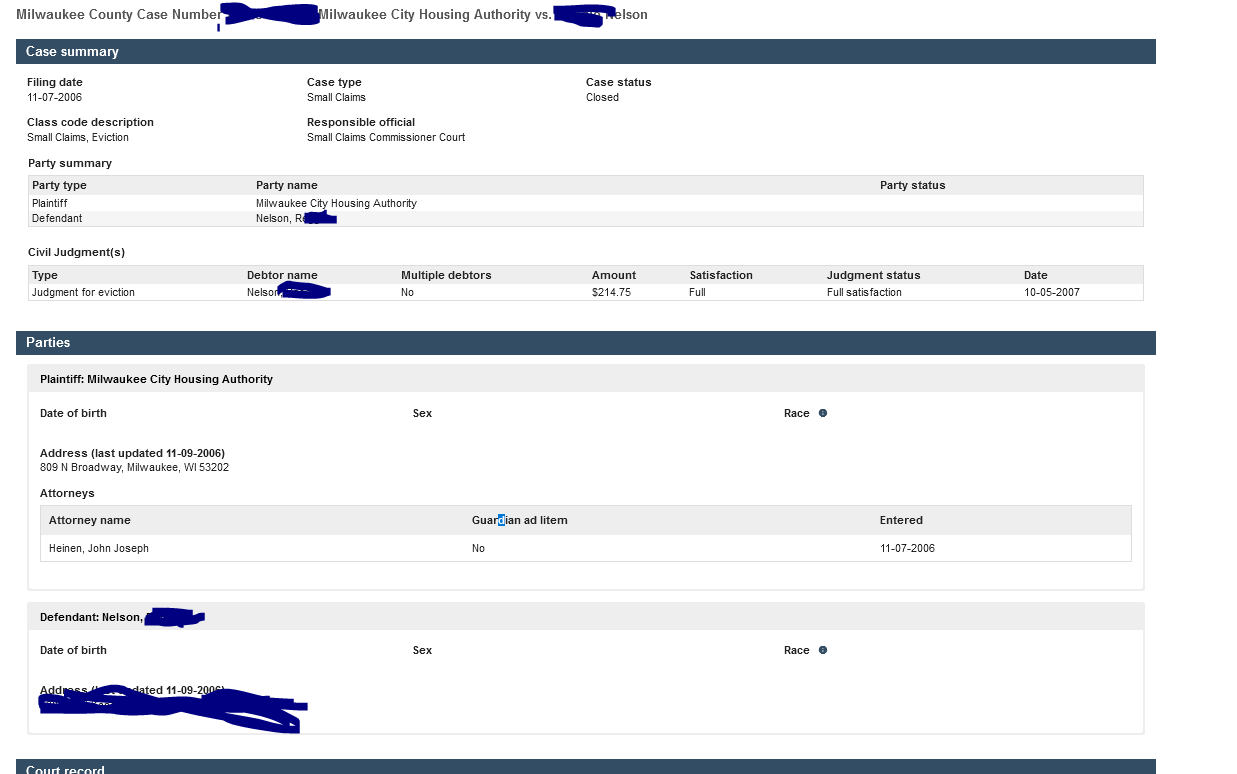Click the Party status column header
The width and height of the screenshot is (1237, 774).
point(912,185)
